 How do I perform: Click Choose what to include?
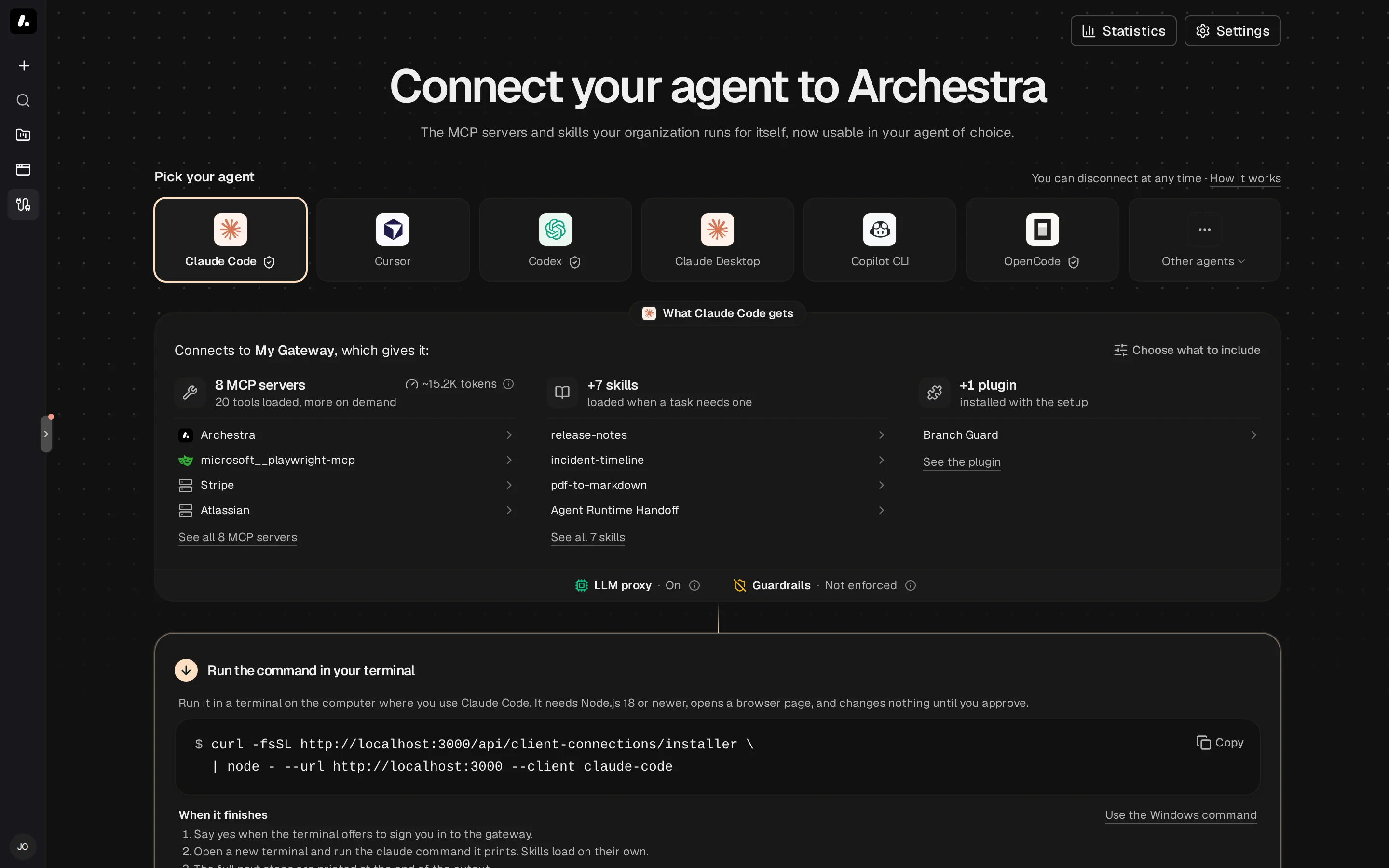(x=1186, y=350)
